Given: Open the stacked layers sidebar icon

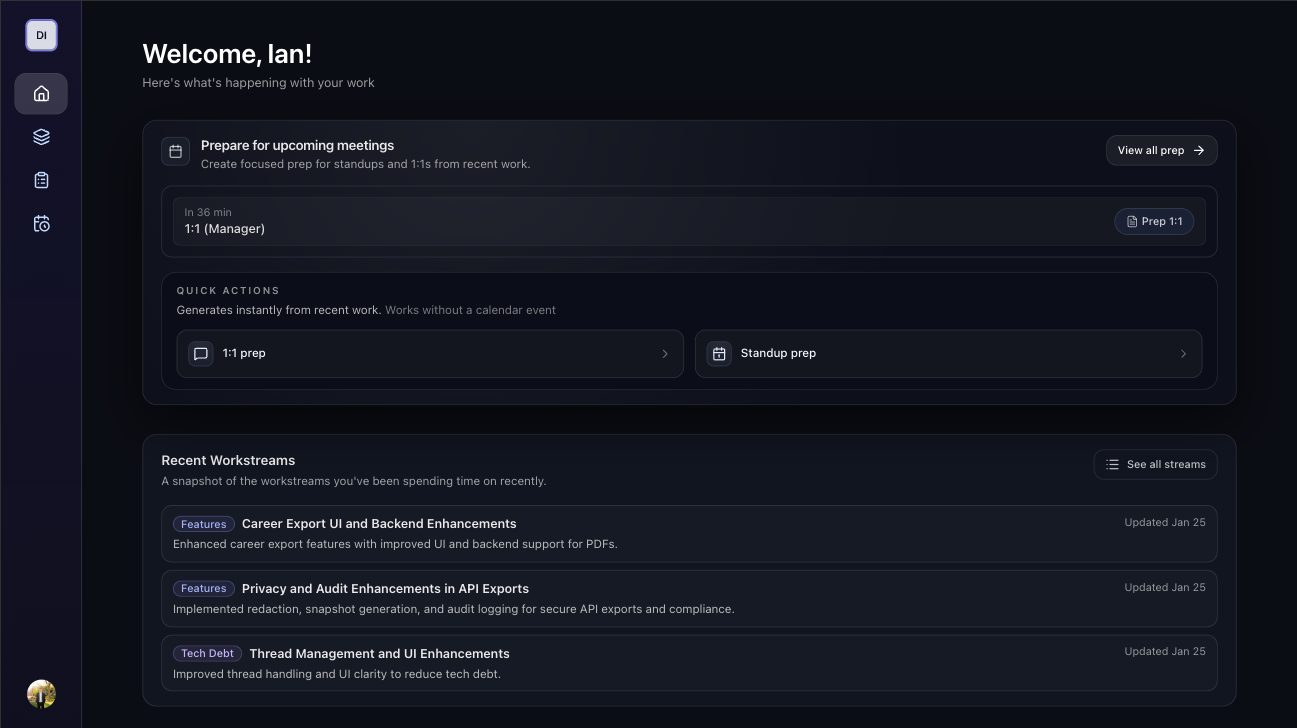Looking at the screenshot, I should point(41,137).
